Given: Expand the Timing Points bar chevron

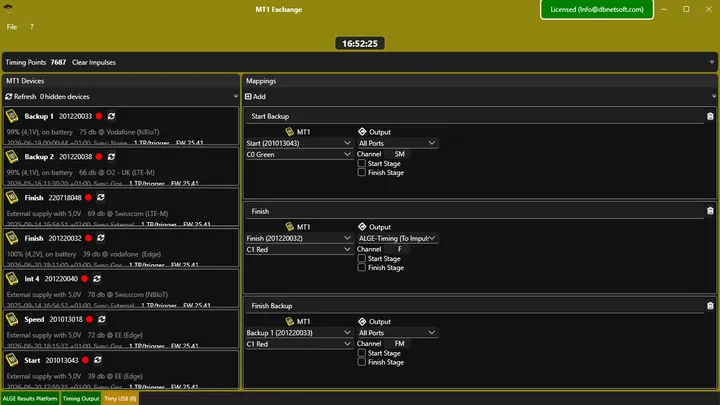Looking at the screenshot, I should pos(712,62).
